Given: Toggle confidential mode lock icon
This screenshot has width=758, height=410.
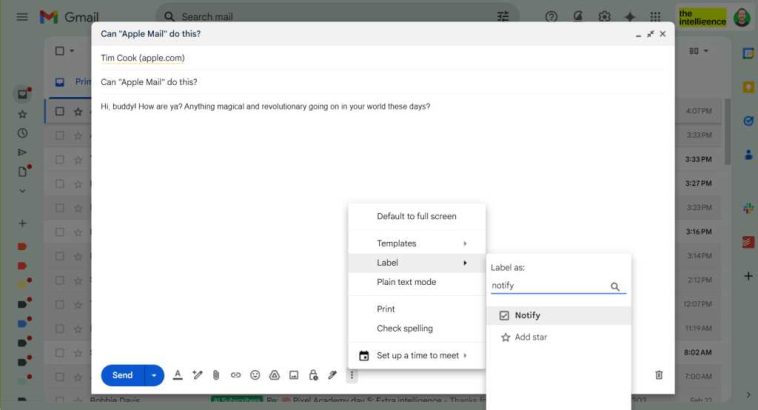Looking at the screenshot, I should tap(313, 375).
